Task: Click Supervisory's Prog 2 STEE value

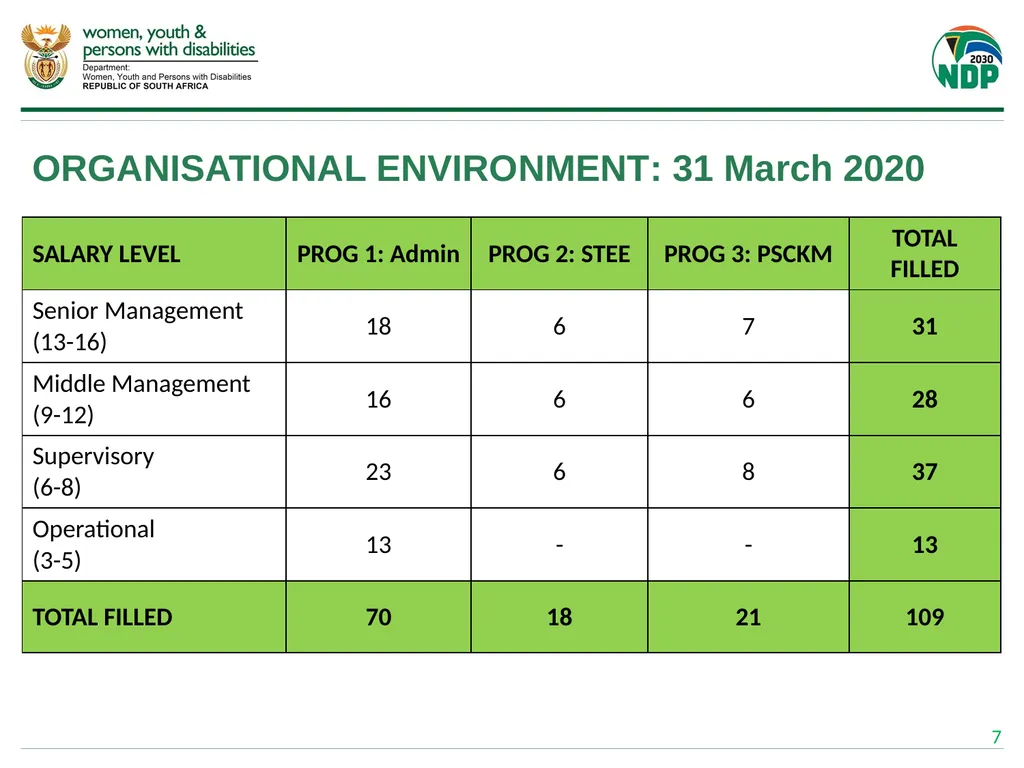Action: [560, 472]
